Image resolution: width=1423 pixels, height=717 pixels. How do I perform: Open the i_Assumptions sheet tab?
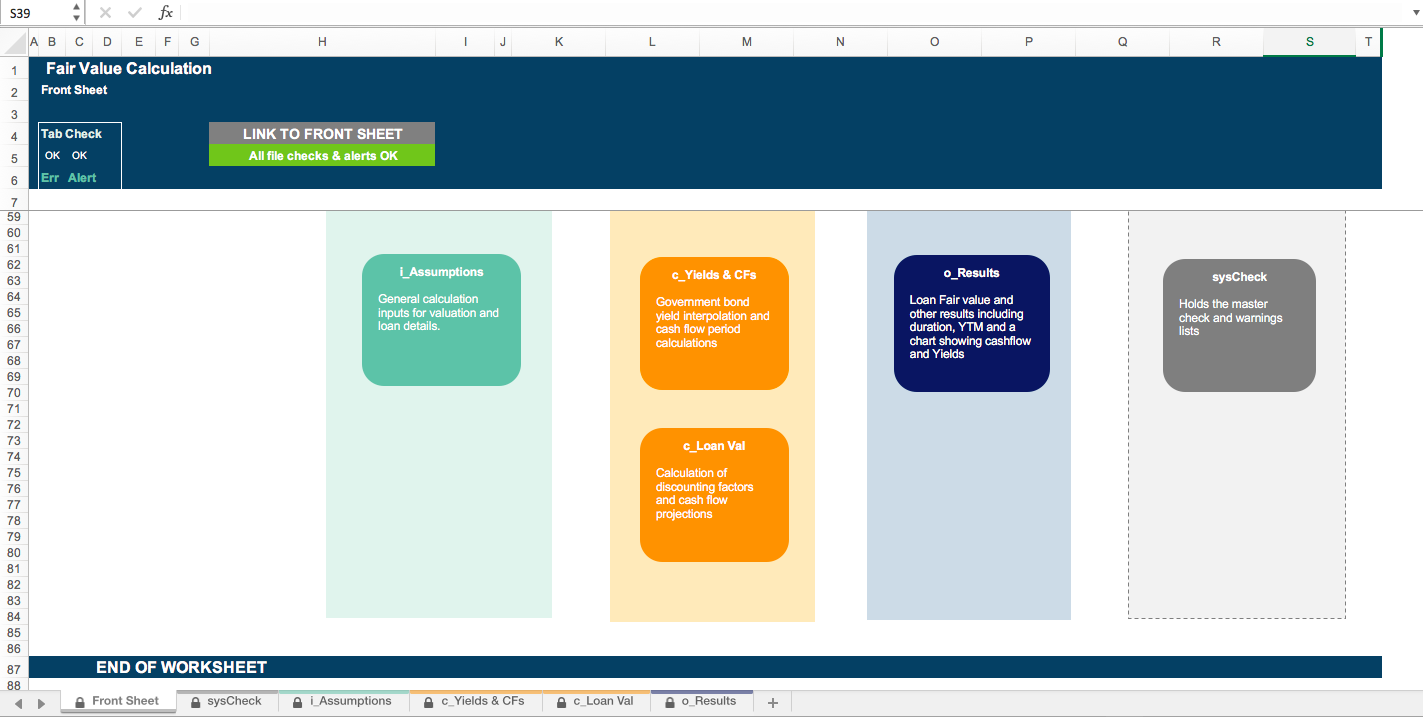[x=342, y=701]
